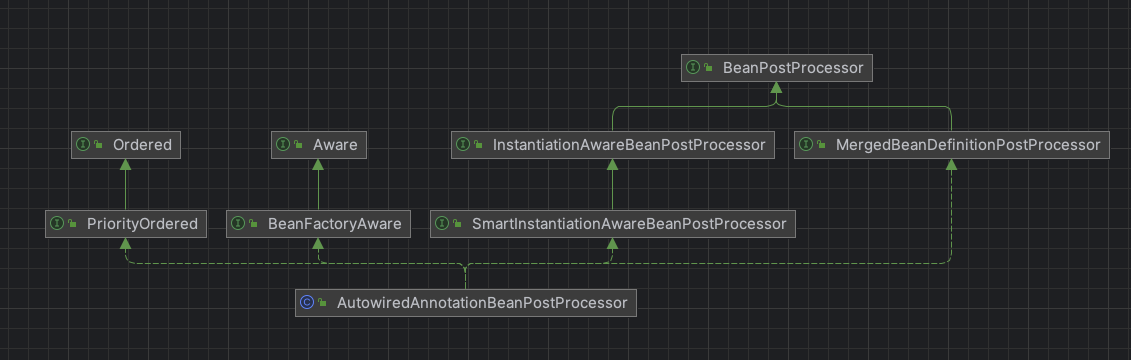Click the interface icon on SmartInstantiationAwareBeanPostProcessor
Viewport: 1131px width, 360px height.
coord(442,223)
